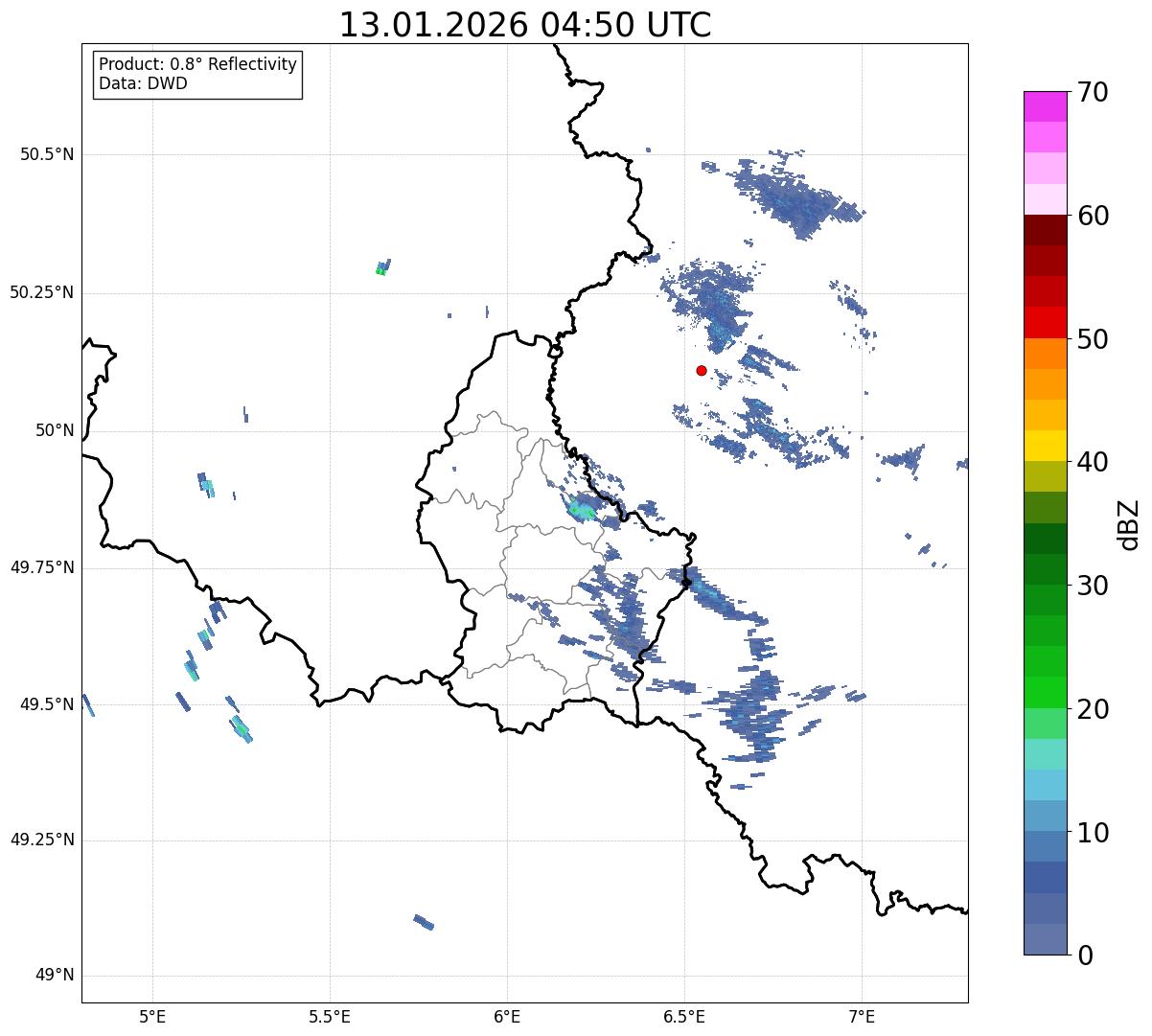
Task: Click the red radar site marker
Action: pyautogui.click(x=702, y=370)
